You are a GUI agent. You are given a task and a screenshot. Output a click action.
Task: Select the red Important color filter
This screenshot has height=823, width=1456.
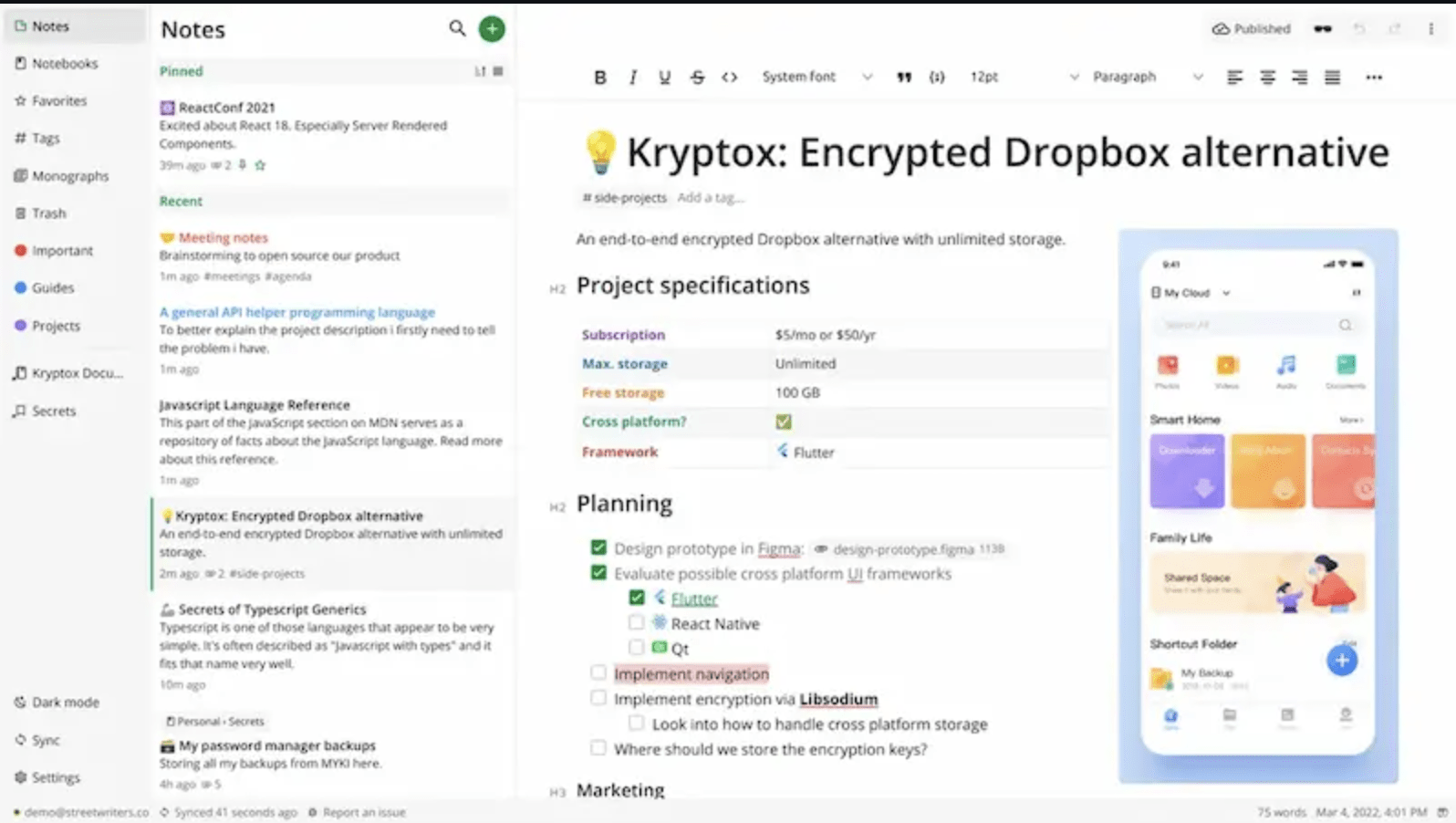point(73,251)
